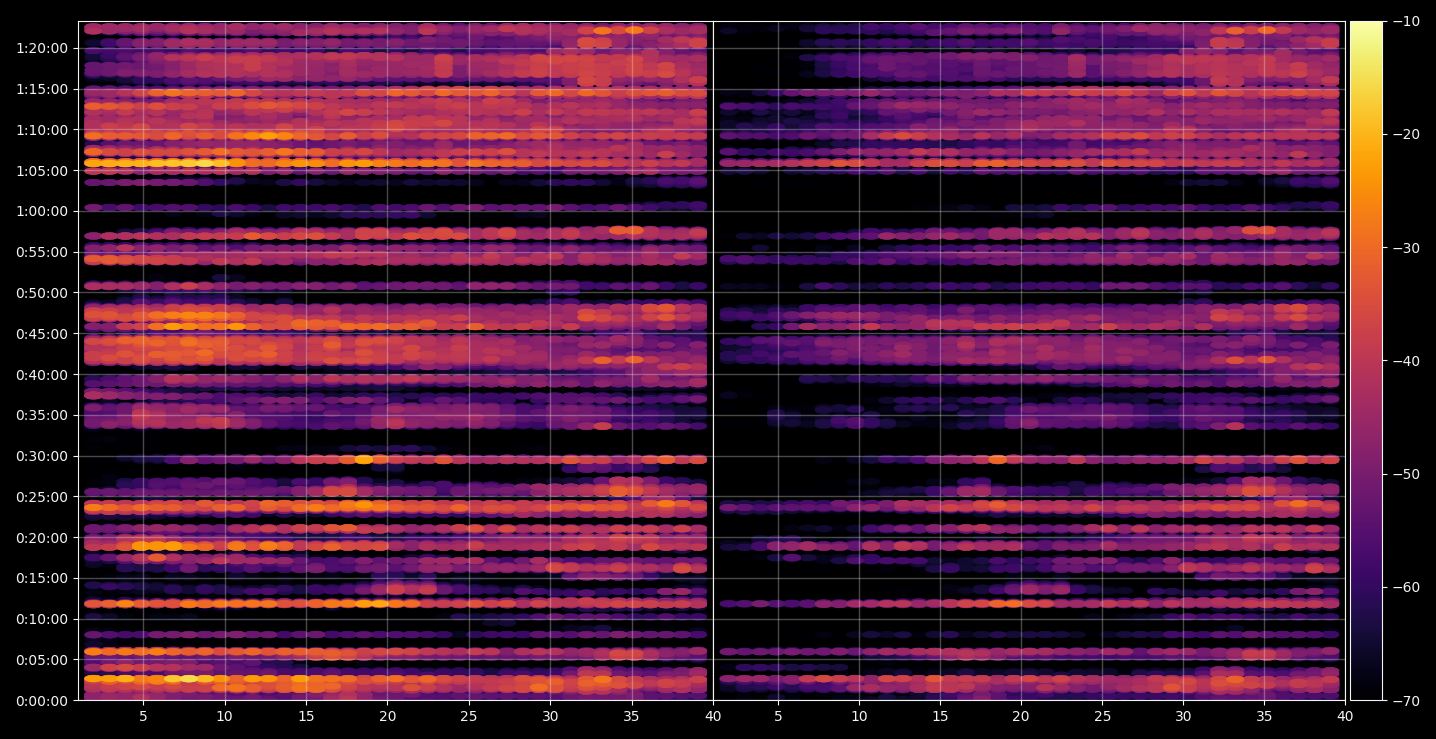Image resolution: width=1436 pixels, height=739 pixels.
Task: Select the −60 value on the colorbar
Action: (x=1405, y=587)
